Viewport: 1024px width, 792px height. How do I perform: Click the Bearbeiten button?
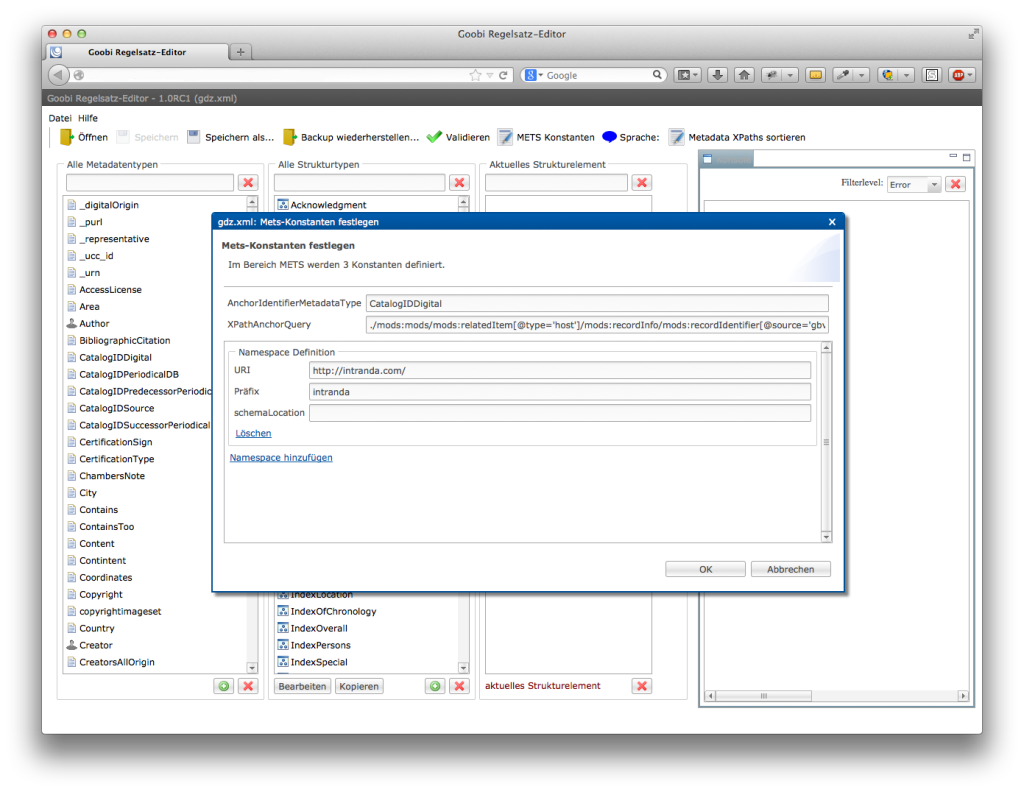[x=302, y=686]
